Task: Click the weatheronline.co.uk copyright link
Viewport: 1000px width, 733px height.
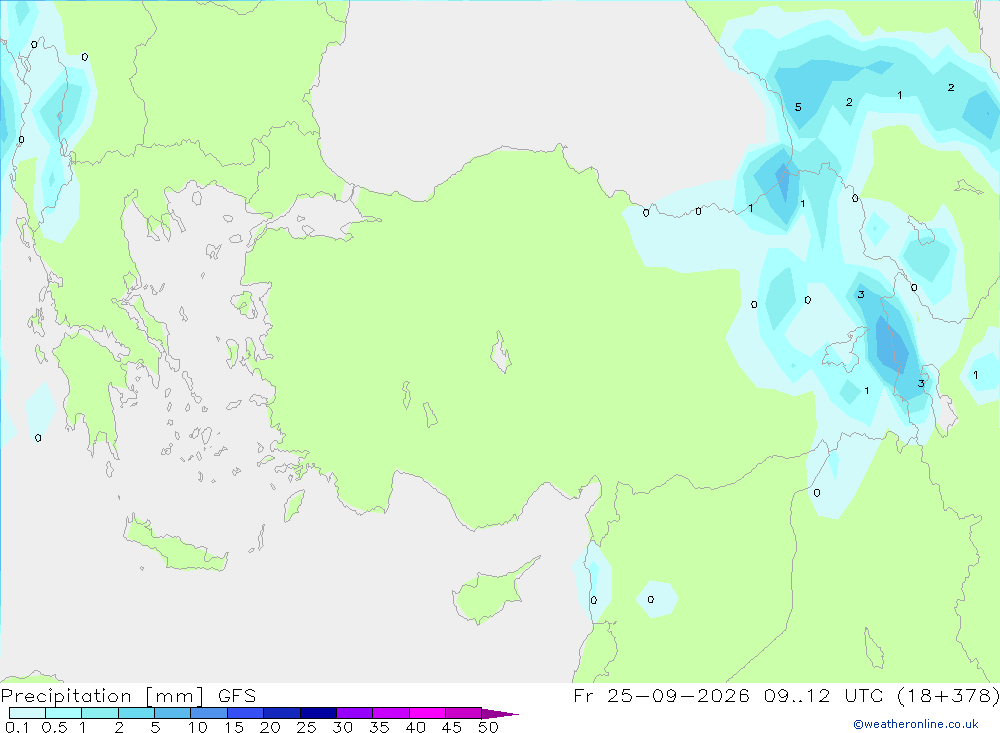Action: (915, 724)
